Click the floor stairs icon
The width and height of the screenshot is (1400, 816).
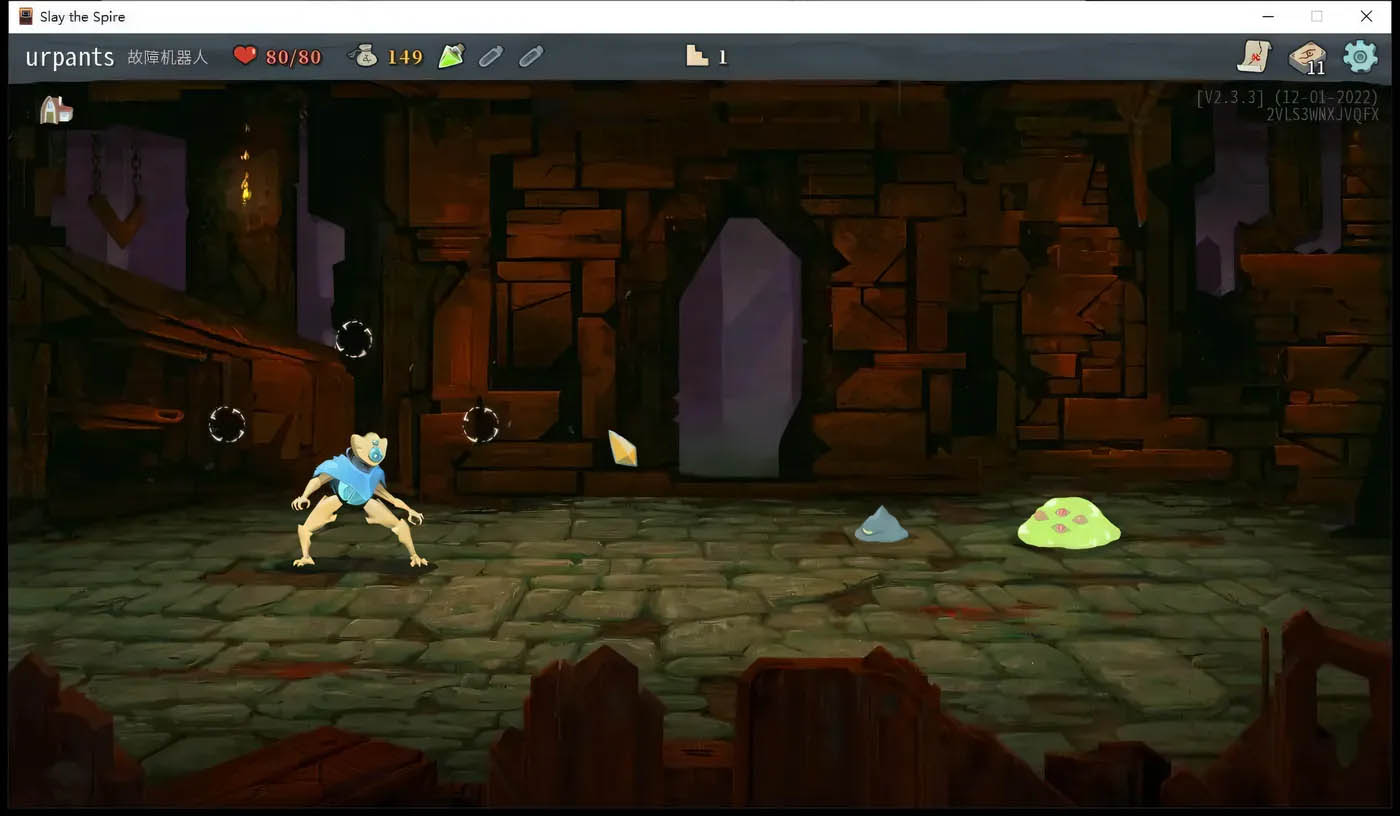click(697, 56)
